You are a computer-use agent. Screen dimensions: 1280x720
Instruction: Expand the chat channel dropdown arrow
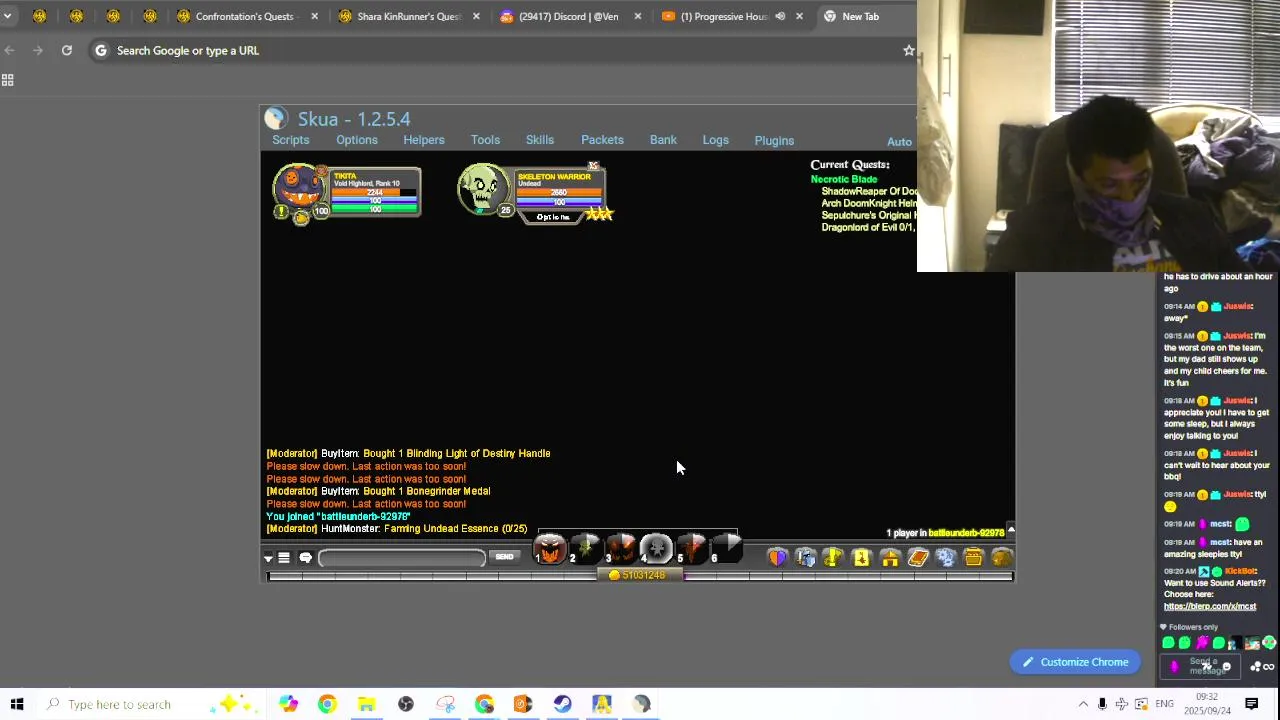[268, 559]
